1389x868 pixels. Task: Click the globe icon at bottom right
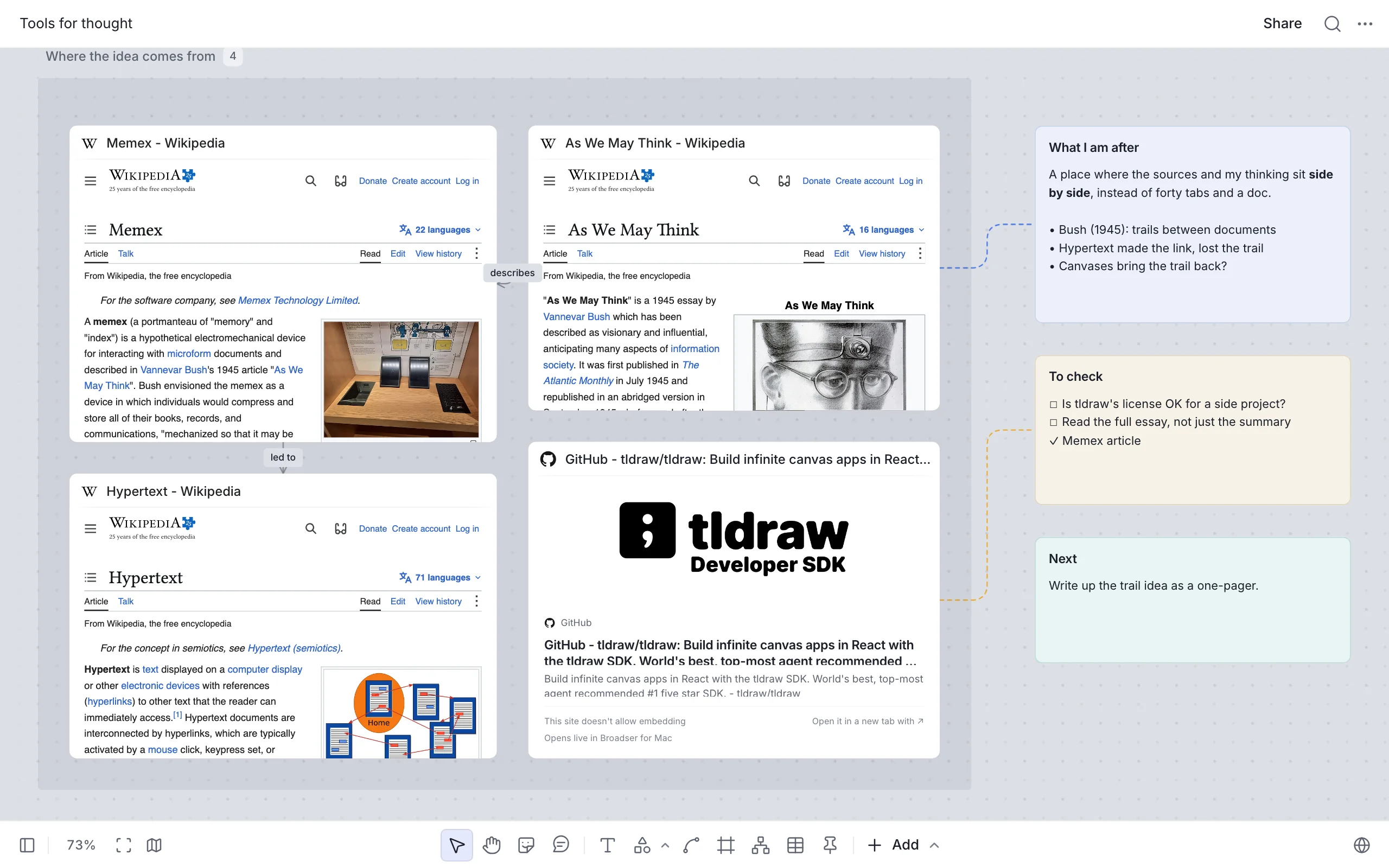(1361, 845)
